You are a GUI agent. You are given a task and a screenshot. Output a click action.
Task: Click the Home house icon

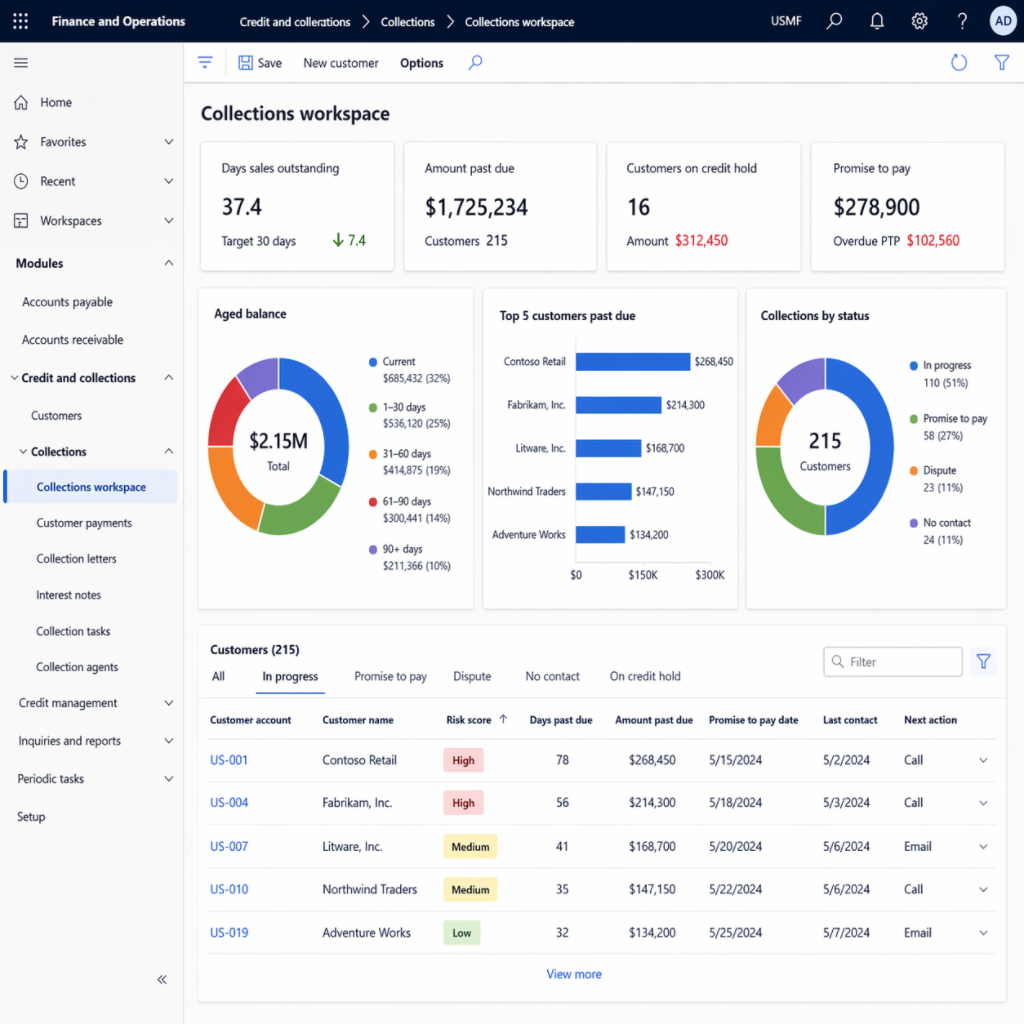point(21,103)
